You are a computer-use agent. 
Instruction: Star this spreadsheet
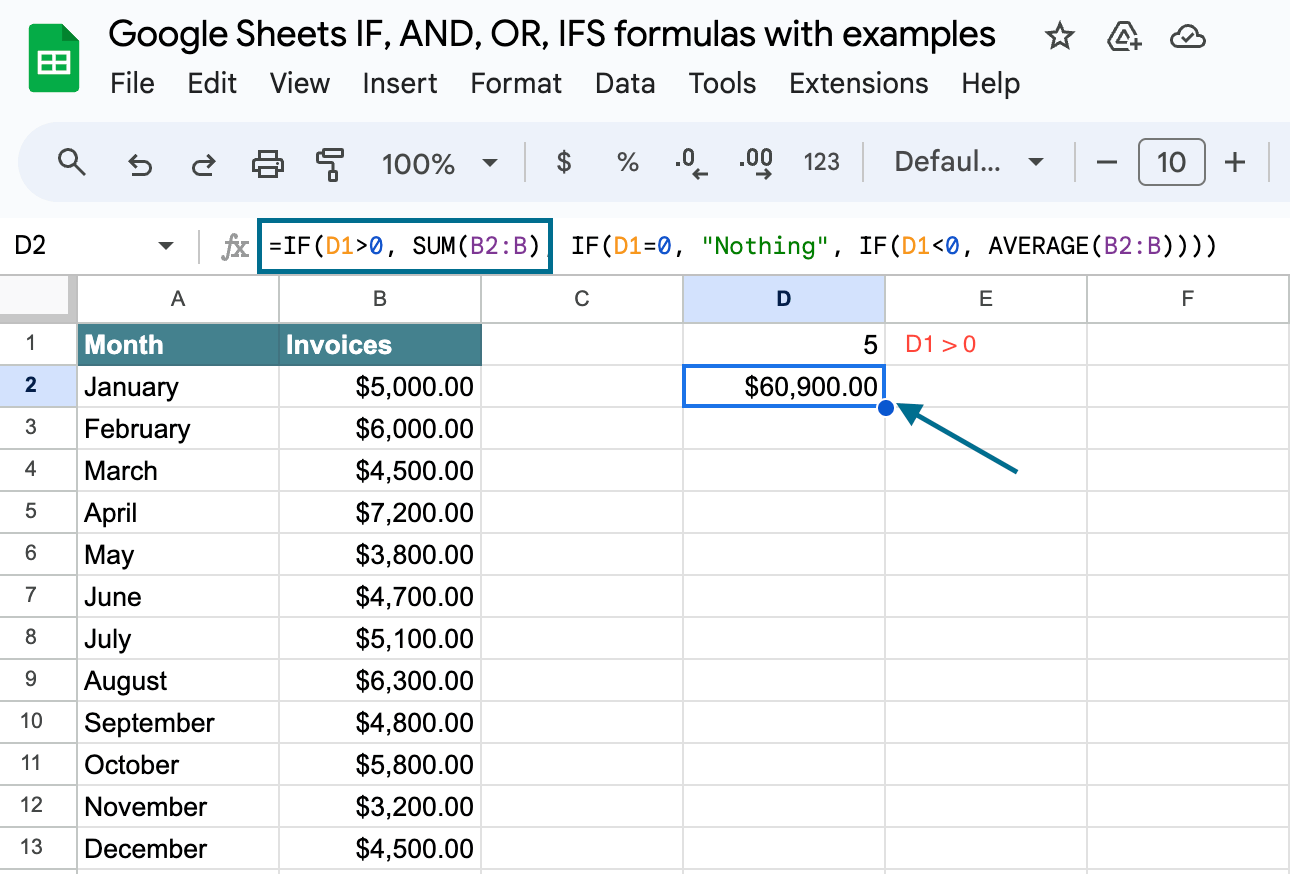coord(1059,38)
